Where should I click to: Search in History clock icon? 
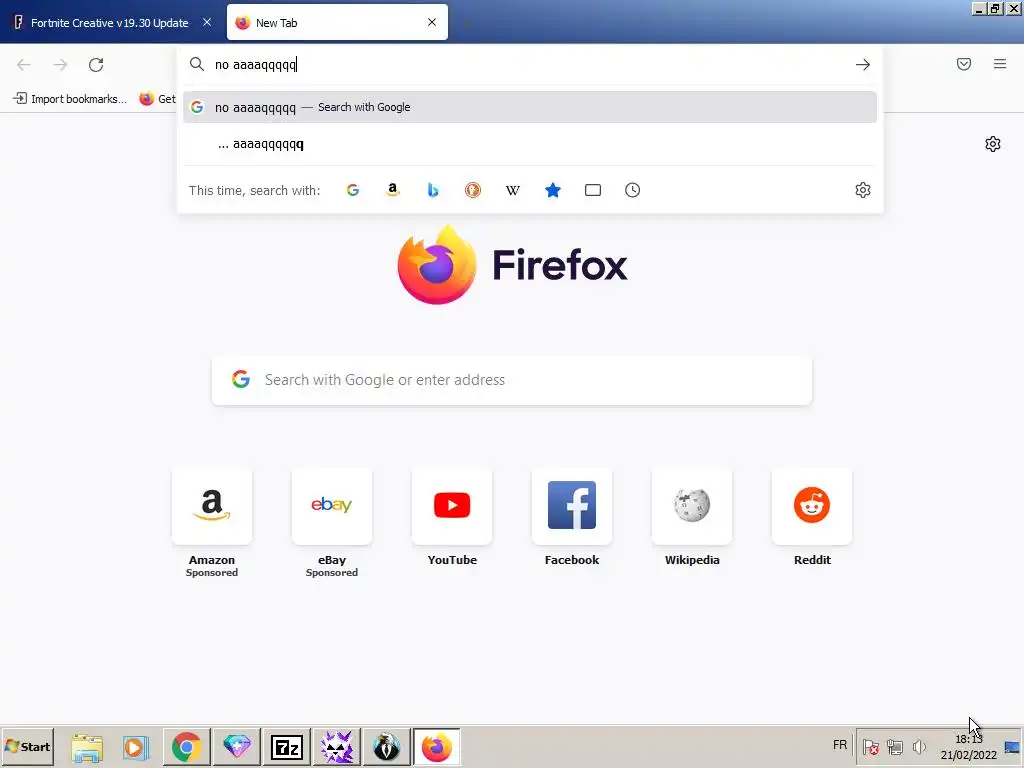[x=632, y=190]
